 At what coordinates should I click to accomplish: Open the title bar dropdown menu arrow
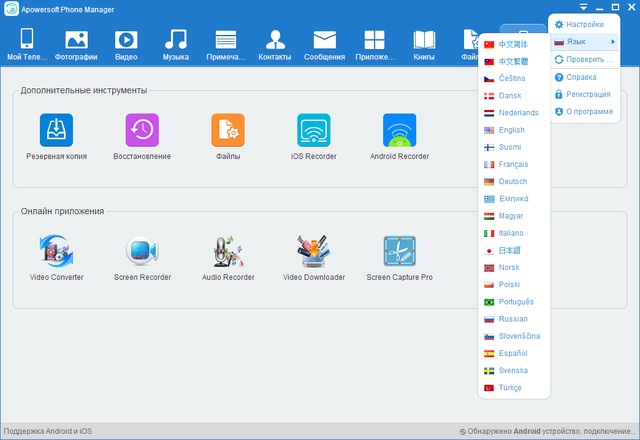583,8
